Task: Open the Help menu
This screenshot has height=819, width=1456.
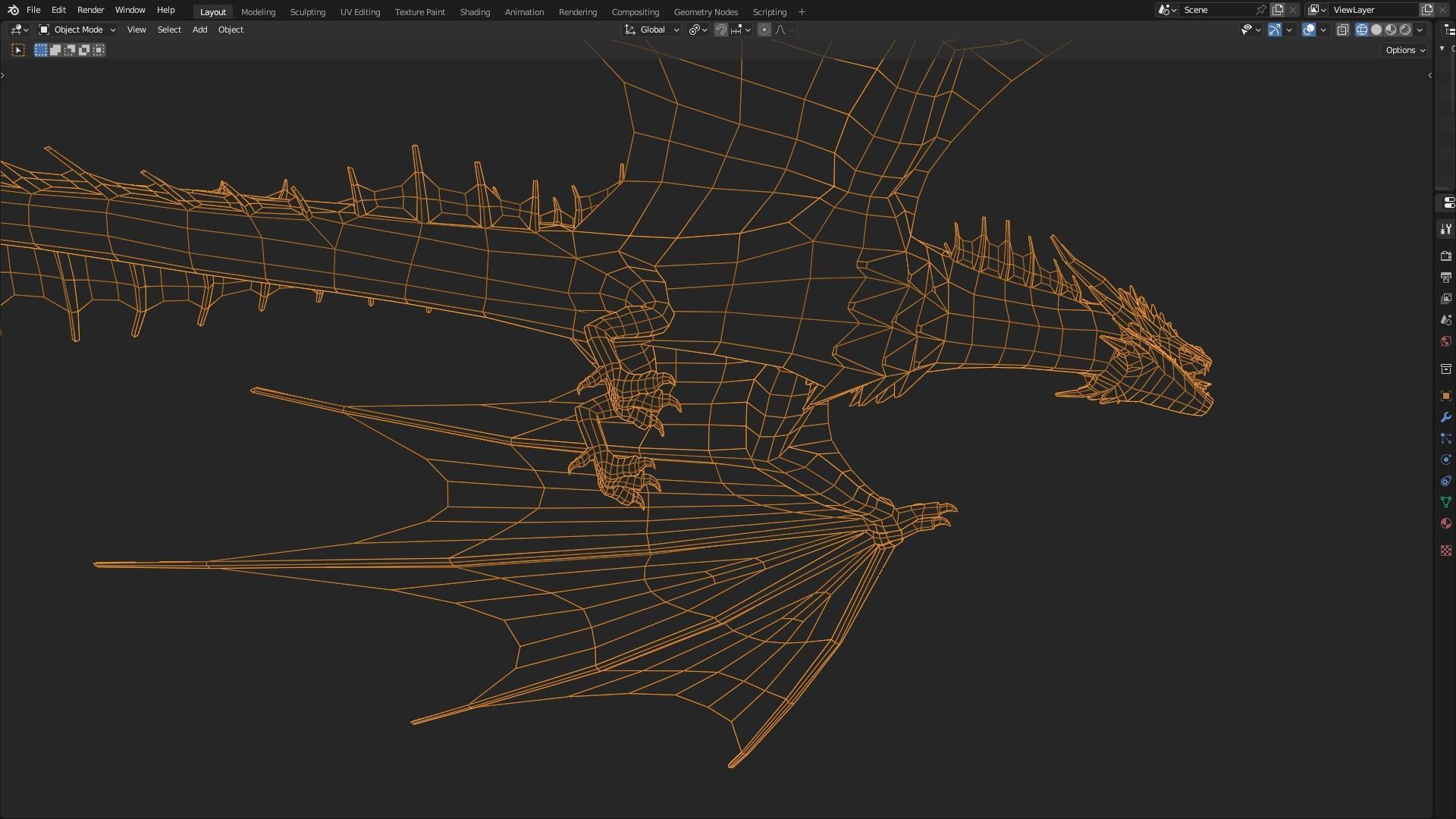Action: pyautogui.click(x=165, y=10)
